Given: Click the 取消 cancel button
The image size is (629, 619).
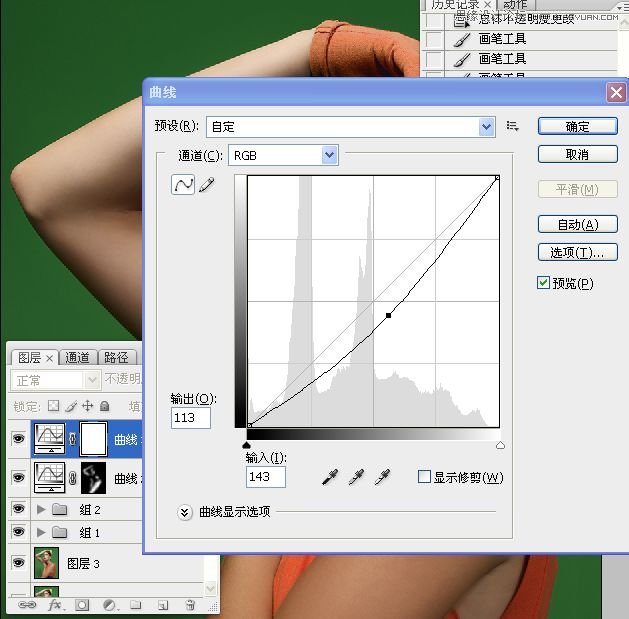Looking at the screenshot, I should coord(577,154).
